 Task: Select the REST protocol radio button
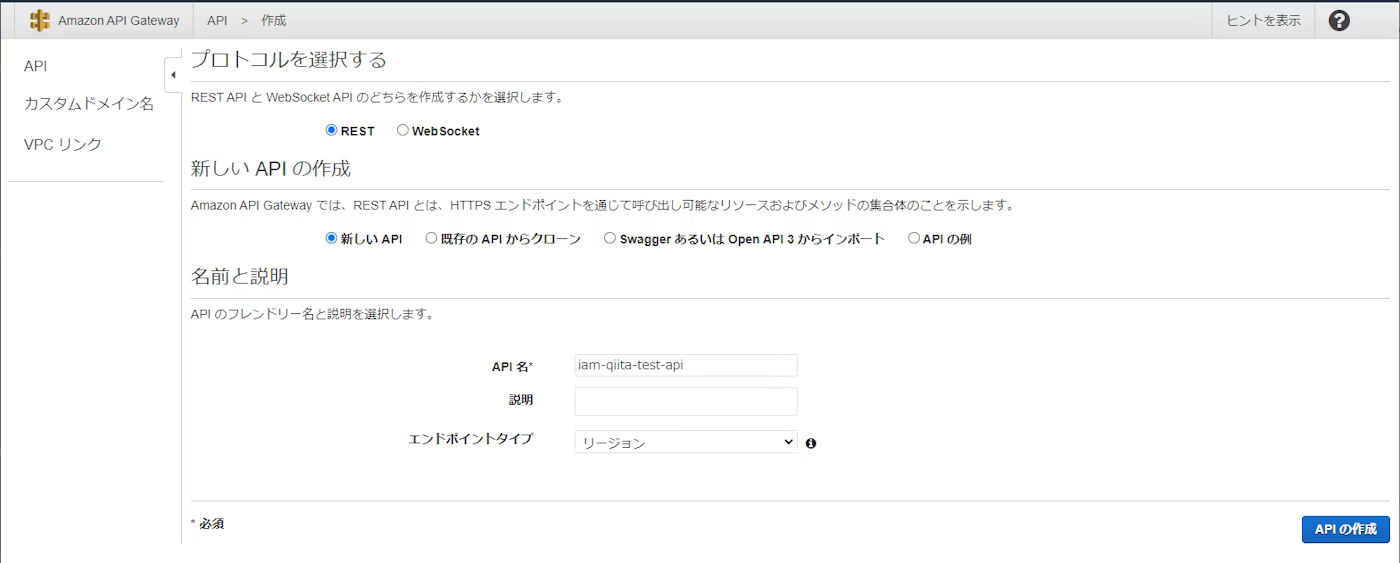[x=332, y=130]
